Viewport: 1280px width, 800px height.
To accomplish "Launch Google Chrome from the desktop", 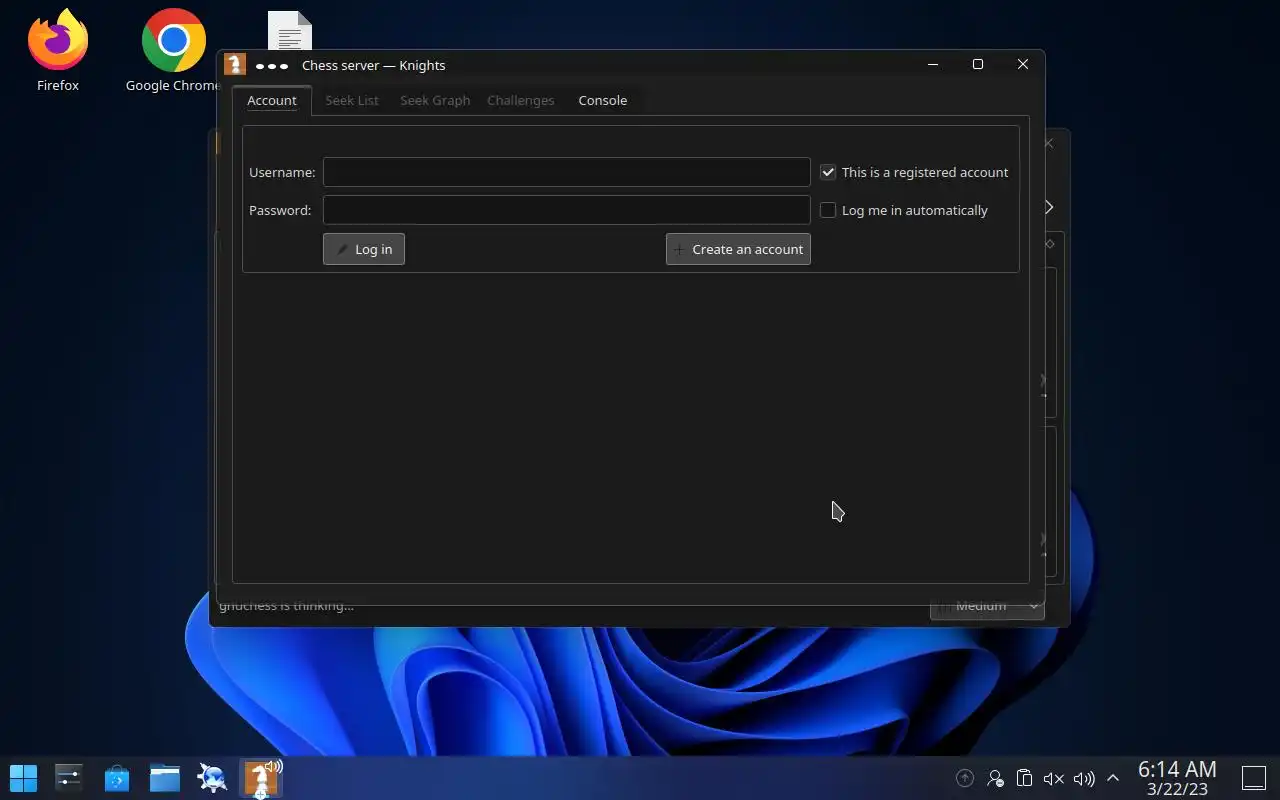I will click(174, 50).
